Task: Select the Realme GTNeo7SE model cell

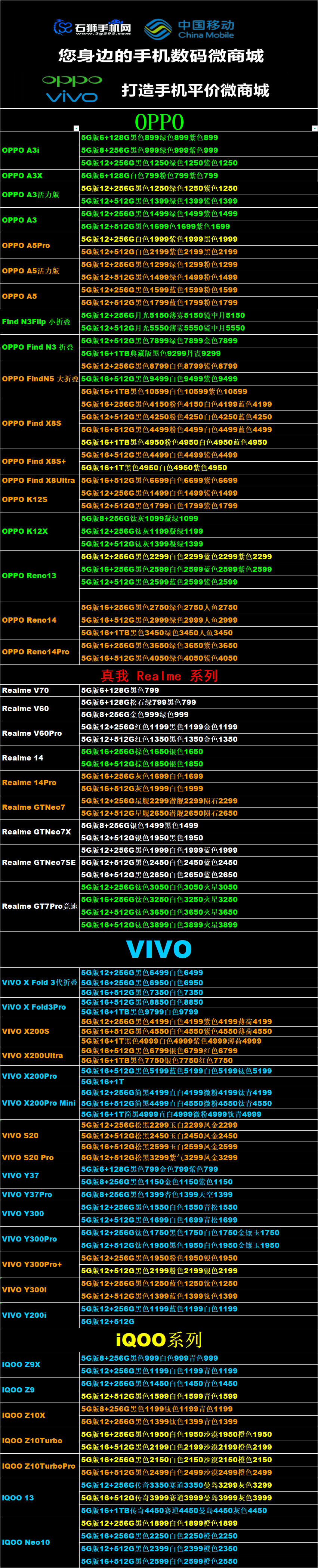Action: click(x=40, y=862)
